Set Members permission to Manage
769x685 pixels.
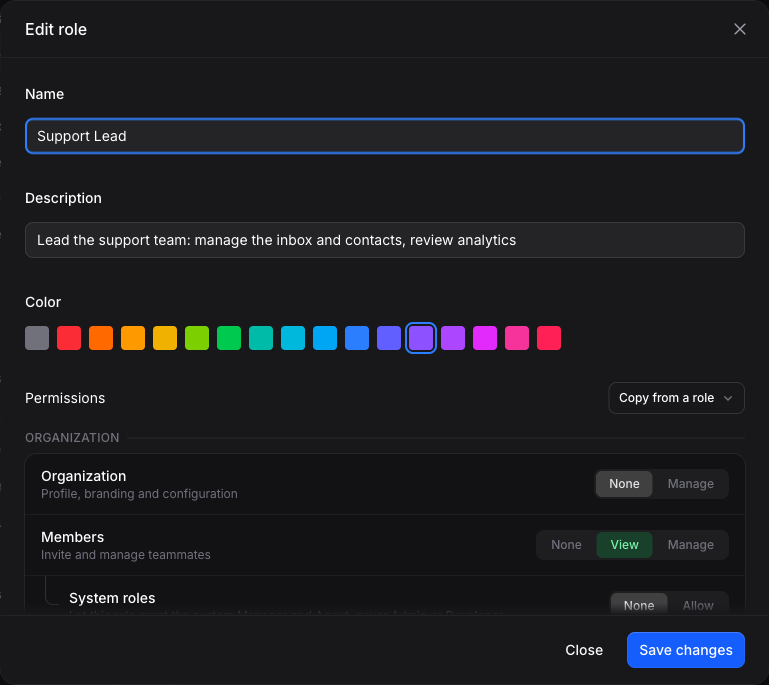coord(691,545)
